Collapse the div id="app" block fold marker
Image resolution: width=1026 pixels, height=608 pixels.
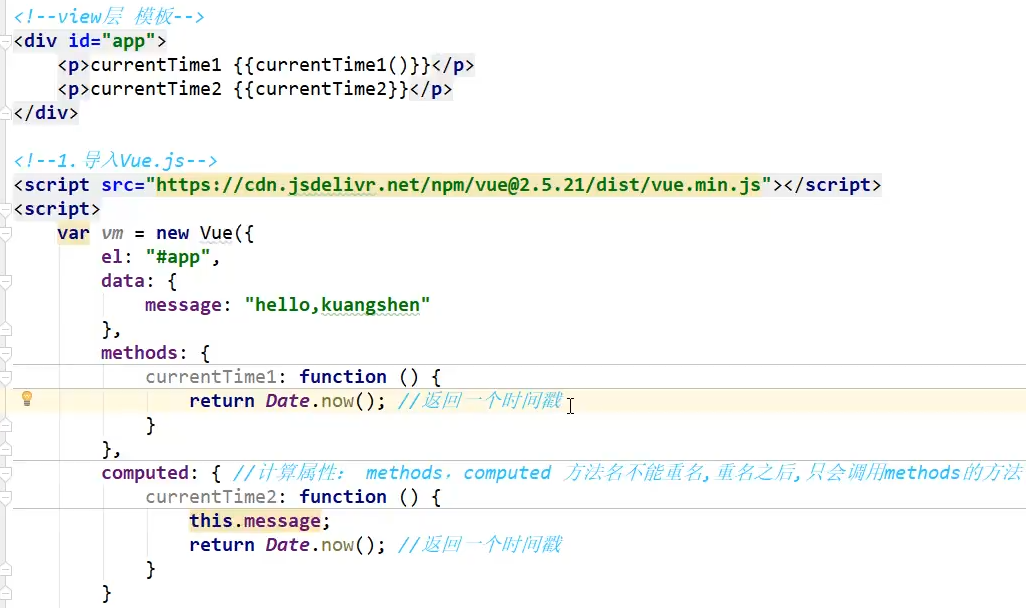6,43
